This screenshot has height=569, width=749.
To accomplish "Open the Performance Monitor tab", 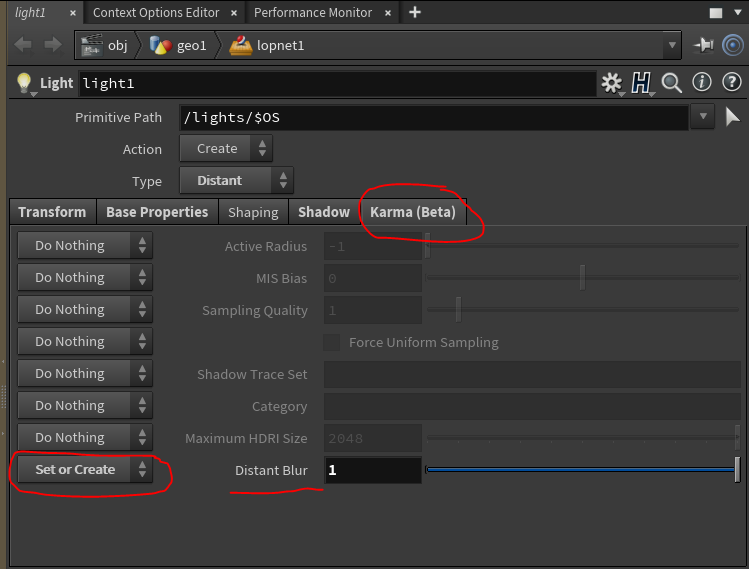I will [x=312, y=13].
